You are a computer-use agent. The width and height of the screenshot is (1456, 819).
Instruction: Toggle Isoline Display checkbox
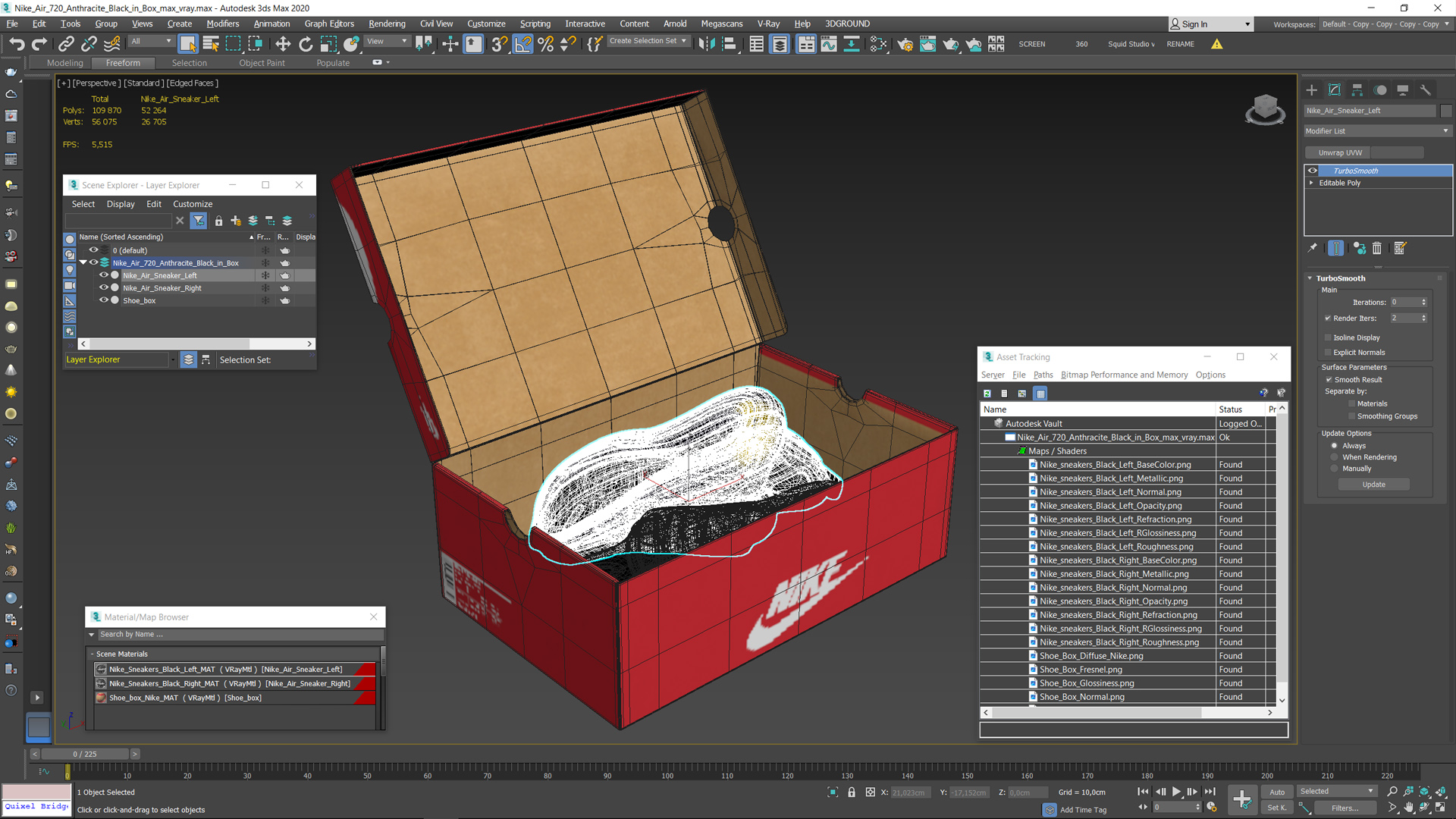click(1328, 337)
